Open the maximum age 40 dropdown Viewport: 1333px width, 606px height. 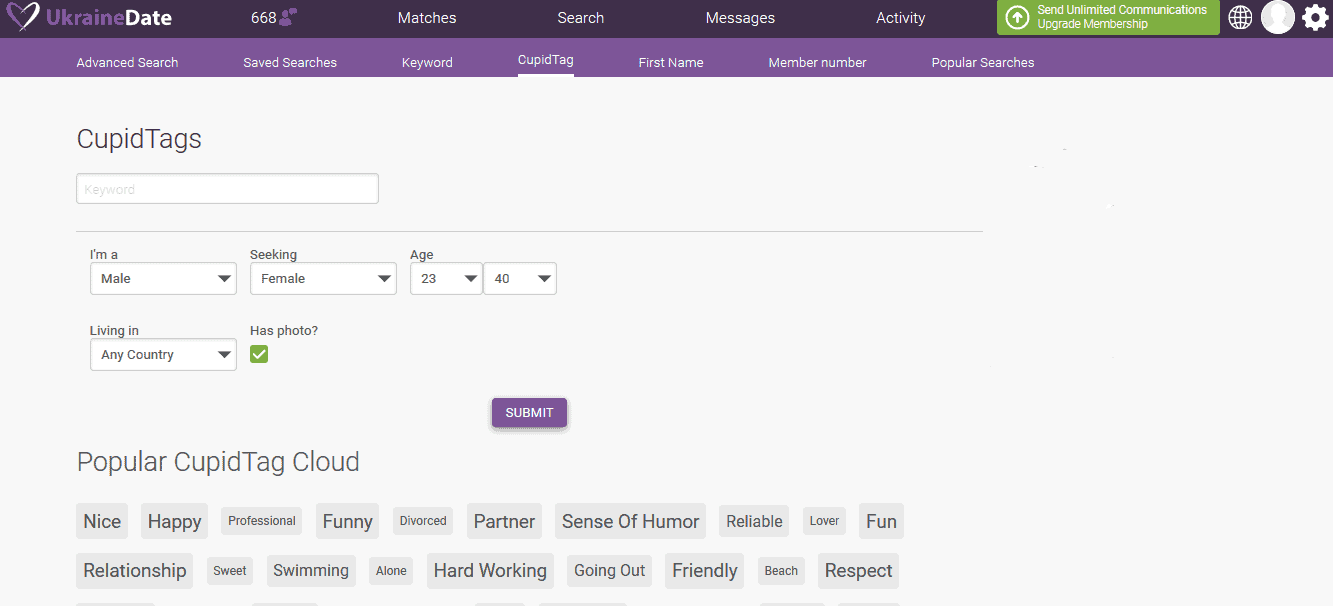(520, 279)
